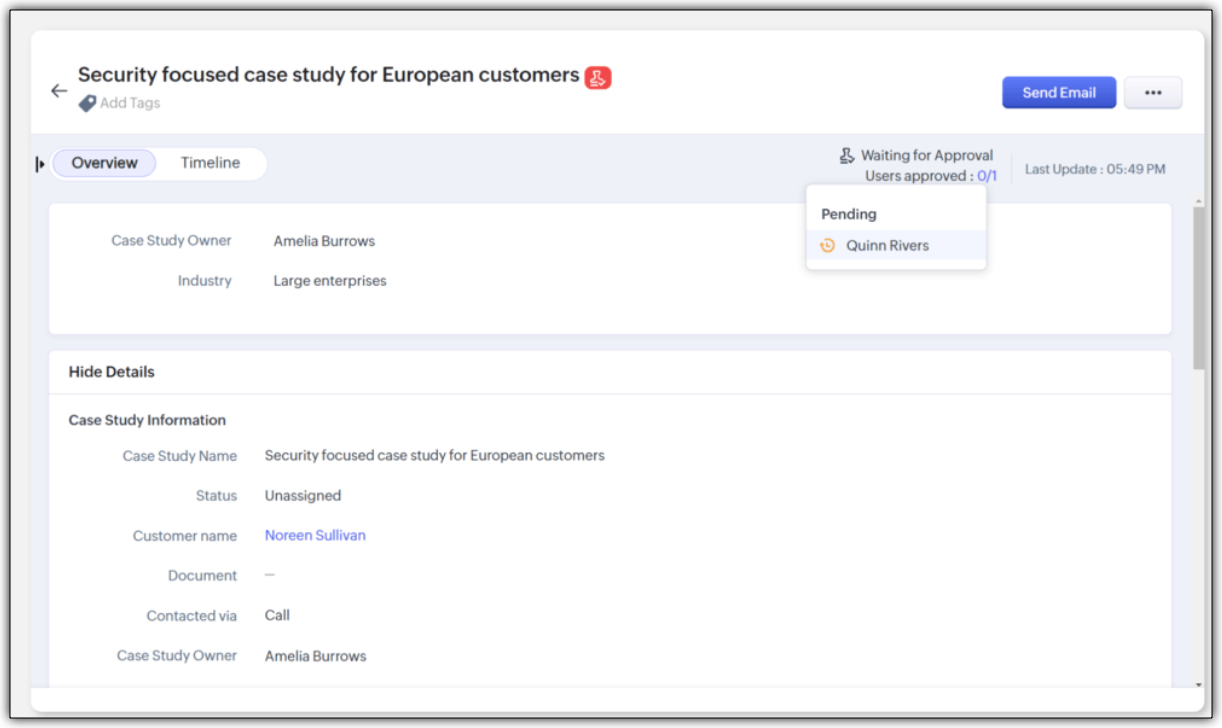
Task: Click the back arrow icon
Action: point(59,91)
